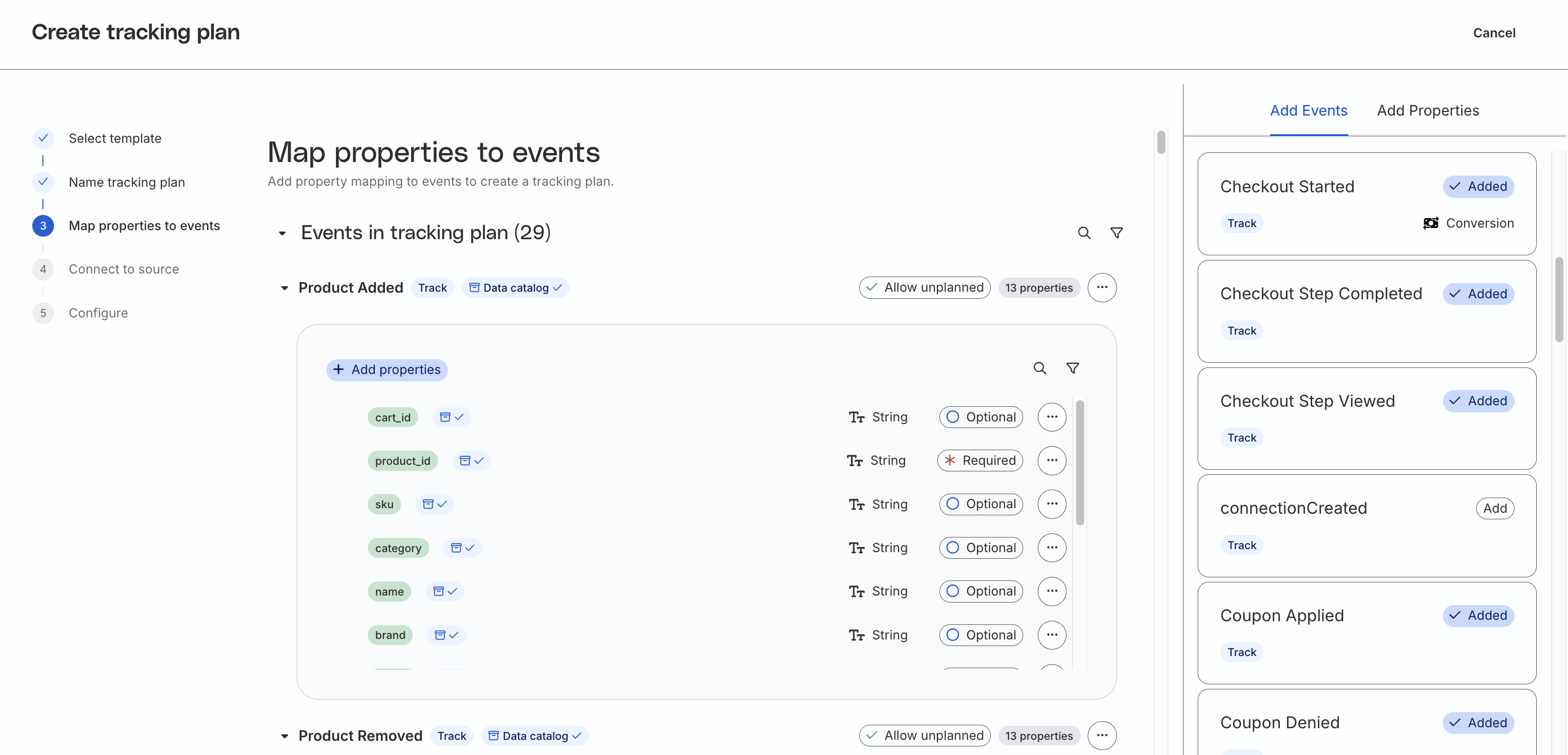Click data catalog icon next to brand
1568x755 pixels.
click(x=446, y=635)
